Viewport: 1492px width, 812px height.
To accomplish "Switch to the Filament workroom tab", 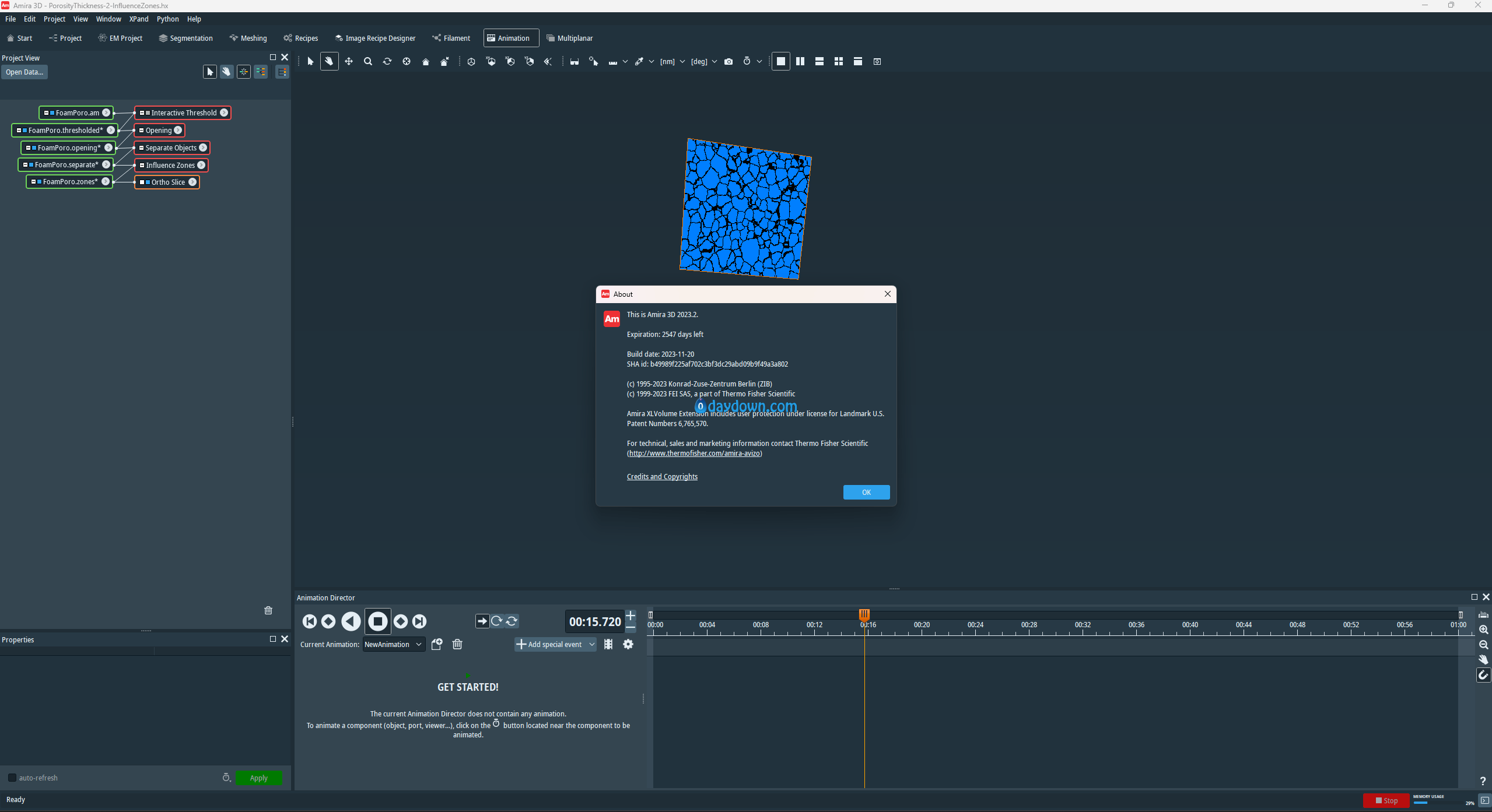I will click(451, 38).
